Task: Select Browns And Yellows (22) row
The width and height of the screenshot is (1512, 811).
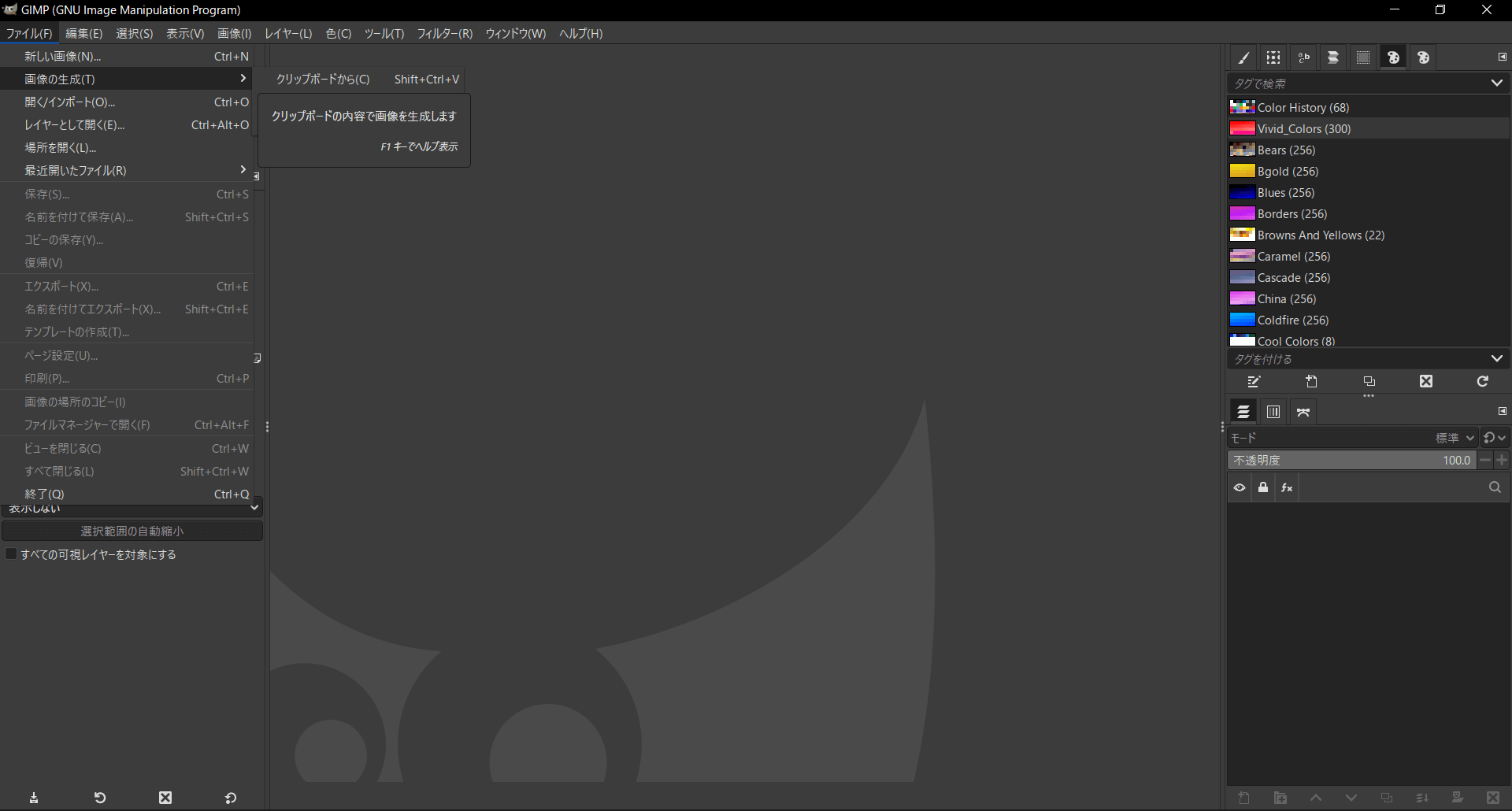Action: 1368,235
